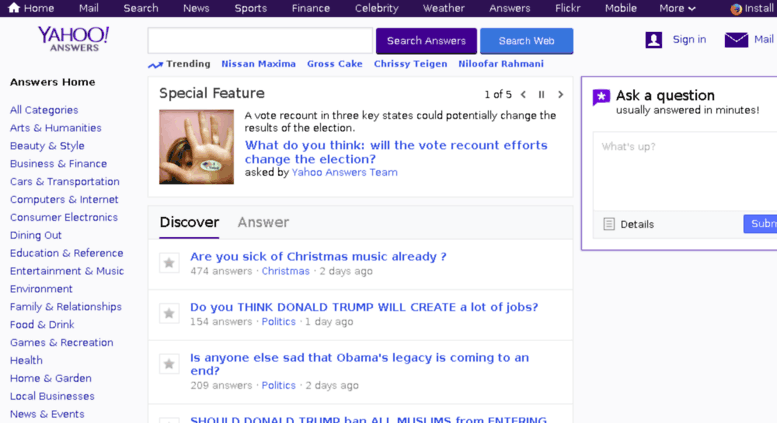Pause the Special Feature slideshow
Screen dimensions: 777x423
click(541, 94)
